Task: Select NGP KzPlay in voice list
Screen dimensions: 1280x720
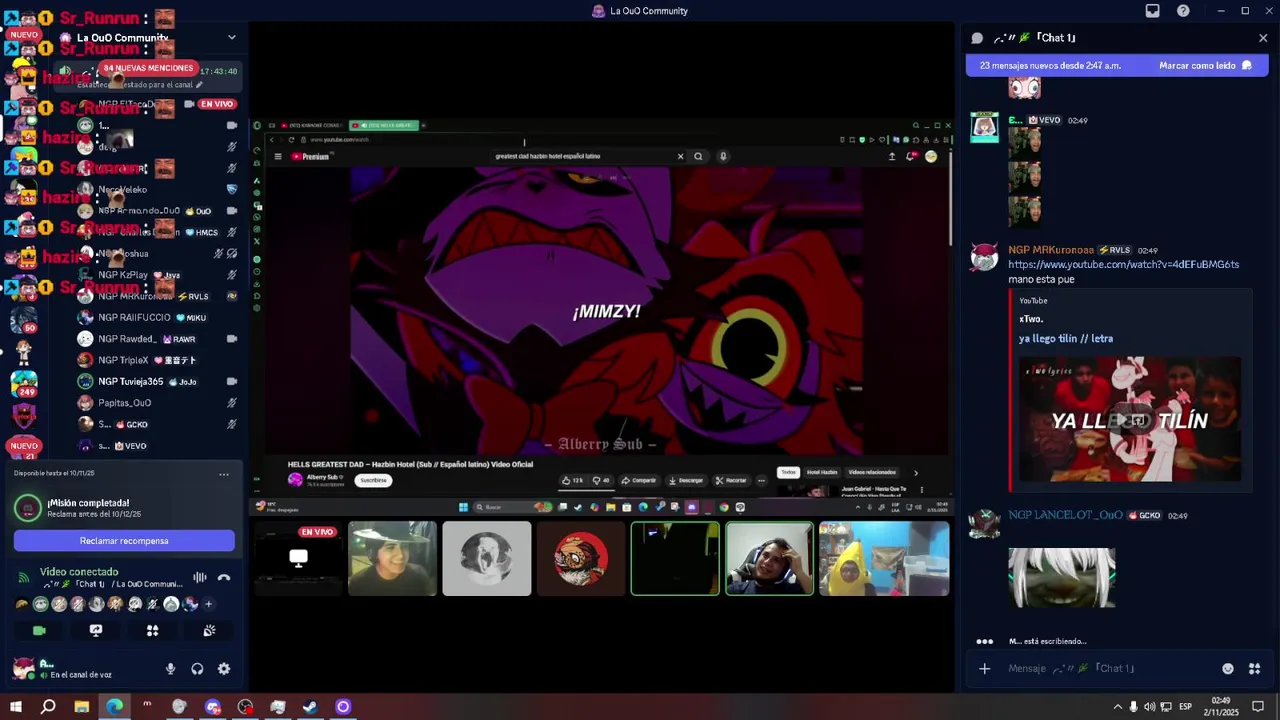Action: click(158, 275)
